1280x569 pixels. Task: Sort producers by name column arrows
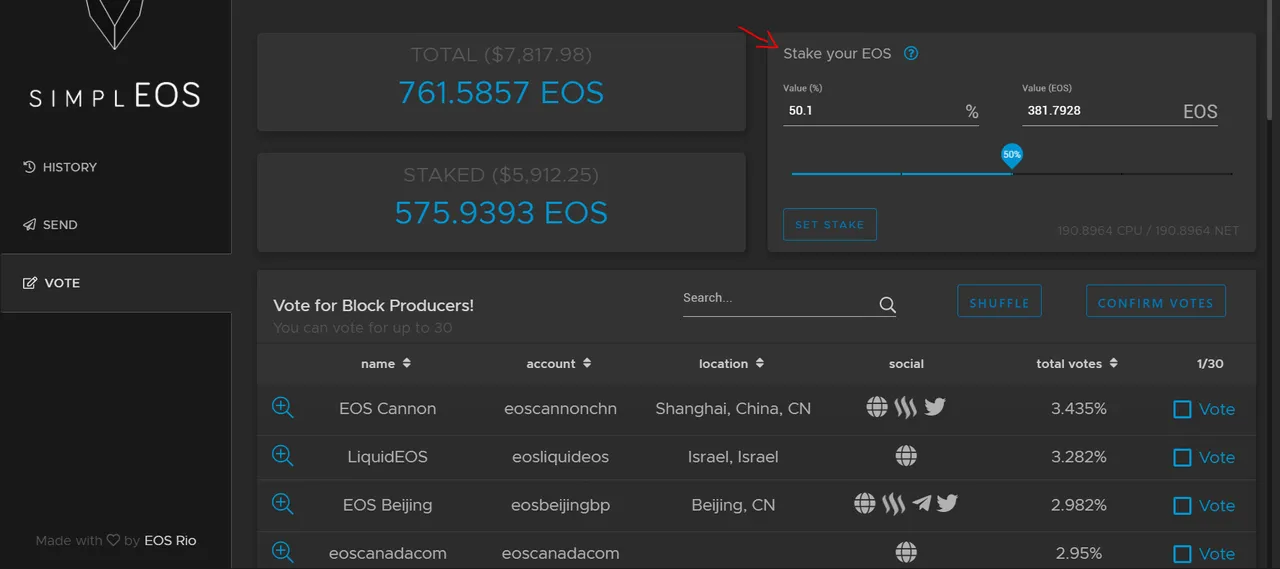tap(407, 363)
